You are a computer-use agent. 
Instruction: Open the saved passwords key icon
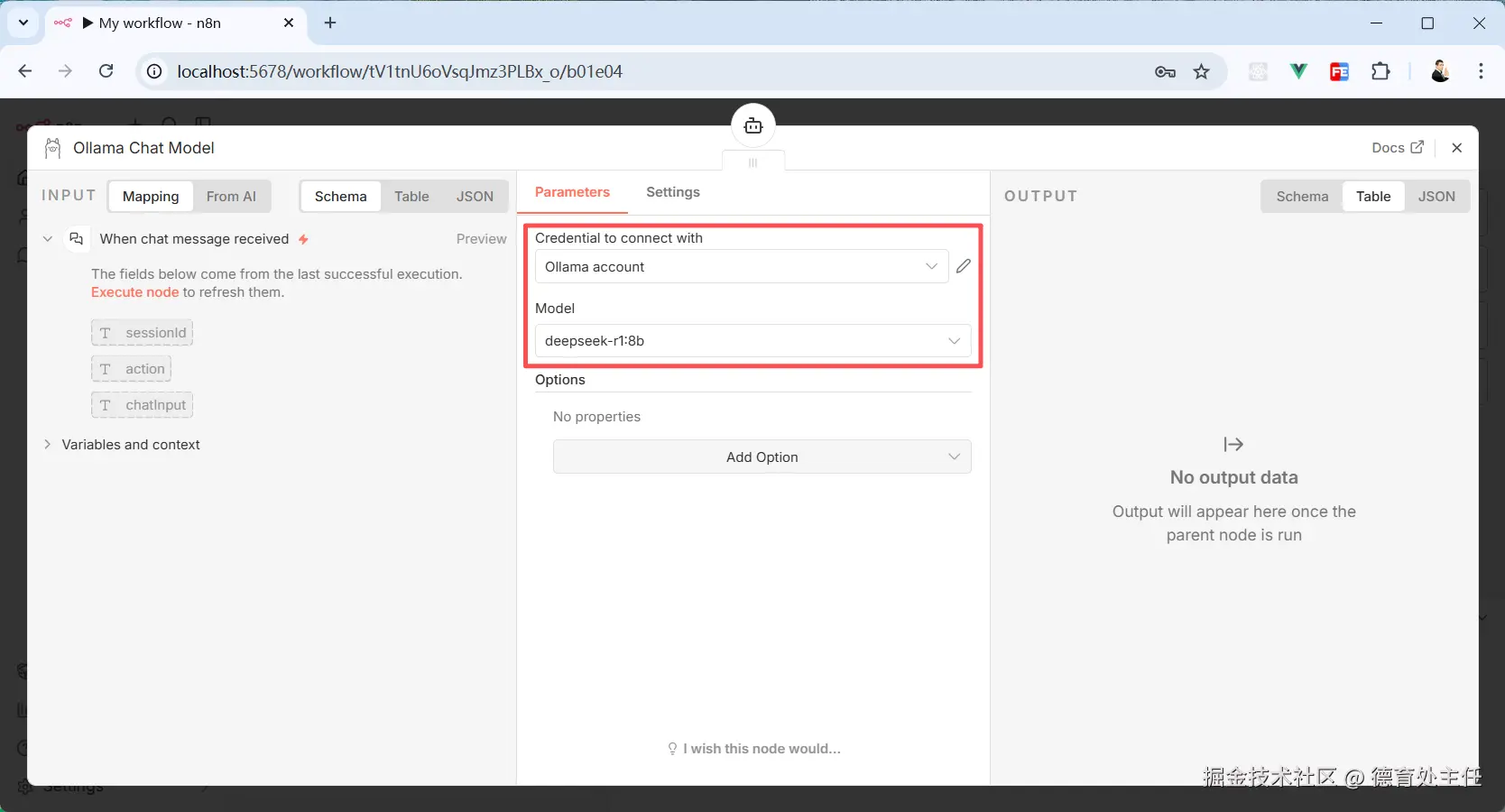[1165, 72]
